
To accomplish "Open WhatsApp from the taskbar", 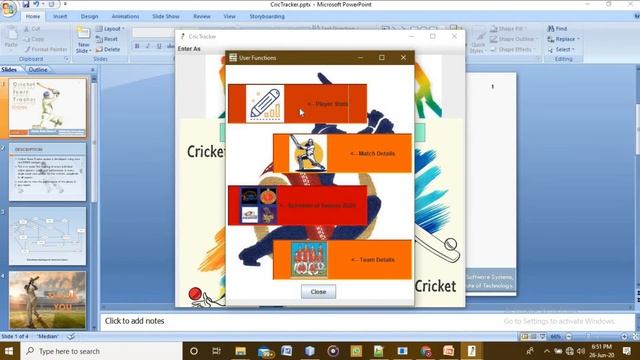I will point(356,351).
